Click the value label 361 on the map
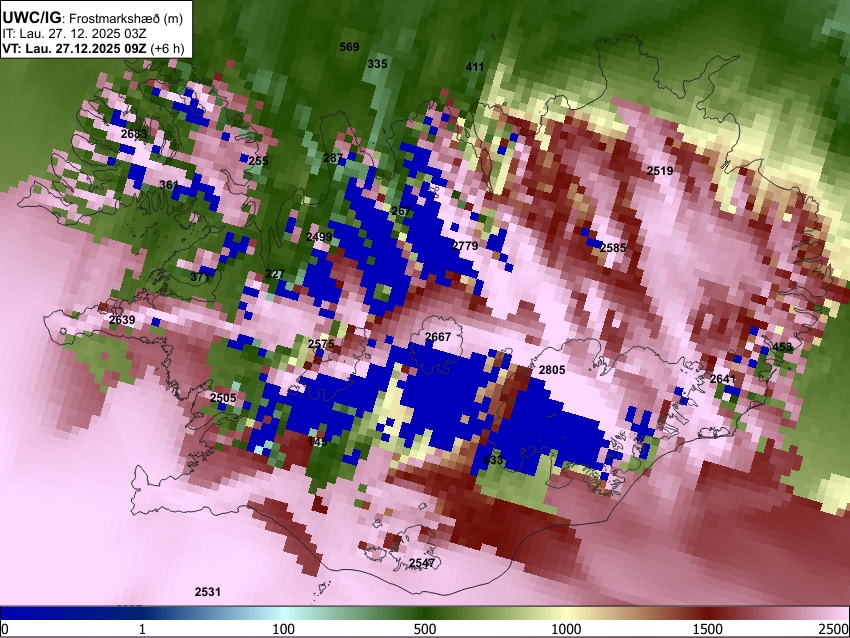 point(169,185)
